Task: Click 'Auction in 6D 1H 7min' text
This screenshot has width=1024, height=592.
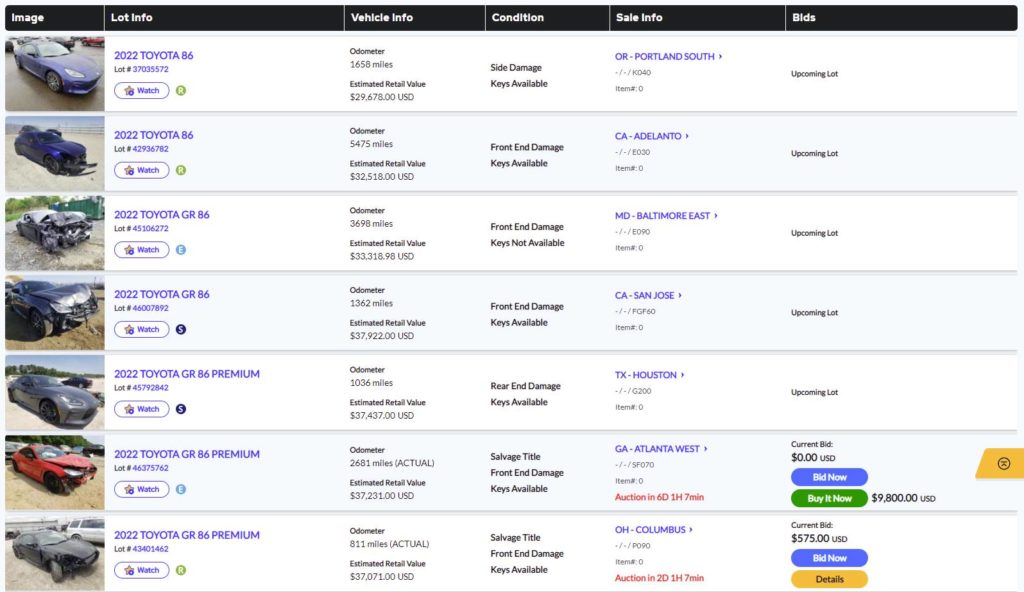Action: click(659, 497)
